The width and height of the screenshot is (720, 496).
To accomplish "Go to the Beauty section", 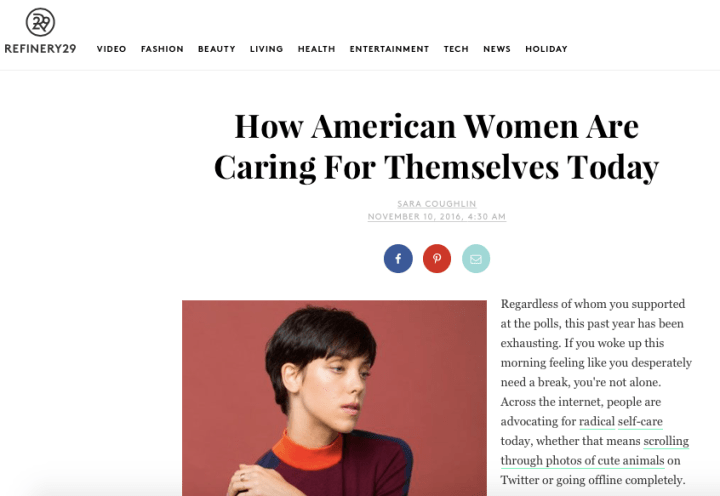I will (x=216, y=49).
